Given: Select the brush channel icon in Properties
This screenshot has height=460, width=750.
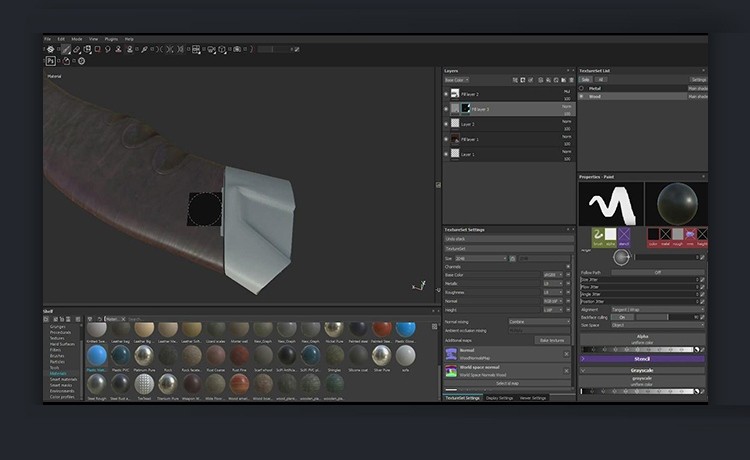Looking at the screenshot, I should click(598, 237).
